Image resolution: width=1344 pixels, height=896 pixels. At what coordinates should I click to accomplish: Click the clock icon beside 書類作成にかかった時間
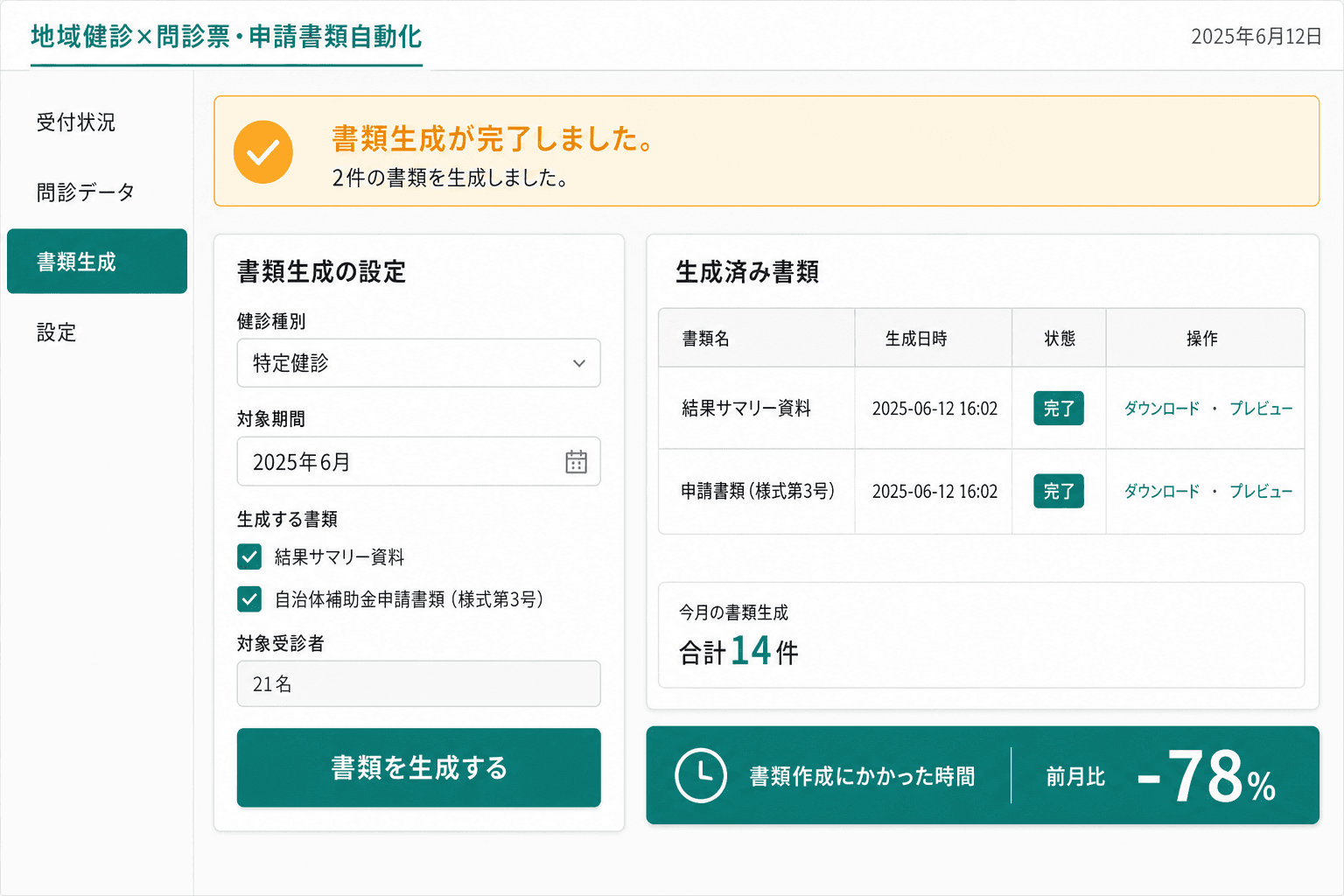pos(701,775)
